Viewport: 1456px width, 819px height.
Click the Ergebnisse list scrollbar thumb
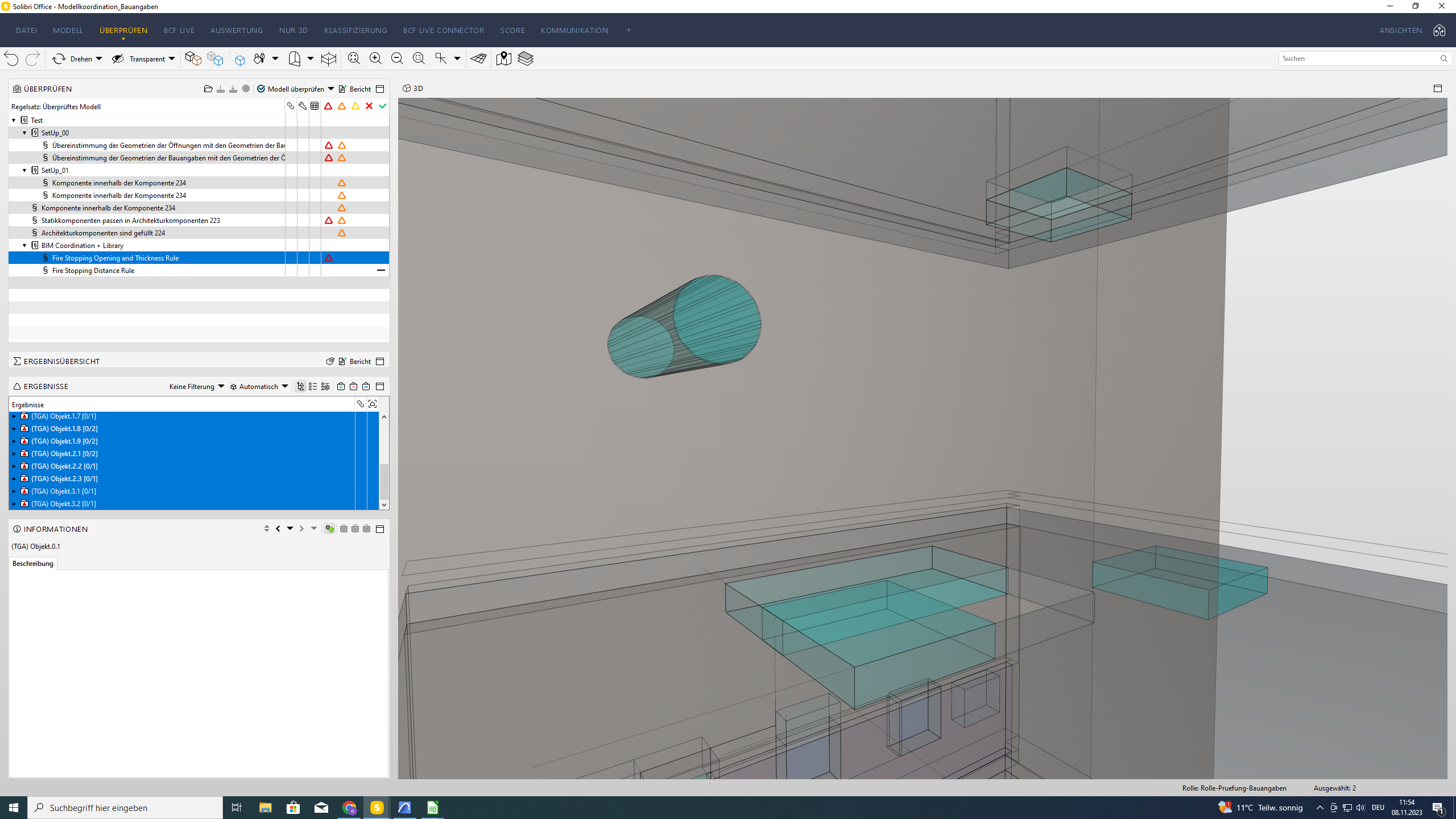click(384, 481)
